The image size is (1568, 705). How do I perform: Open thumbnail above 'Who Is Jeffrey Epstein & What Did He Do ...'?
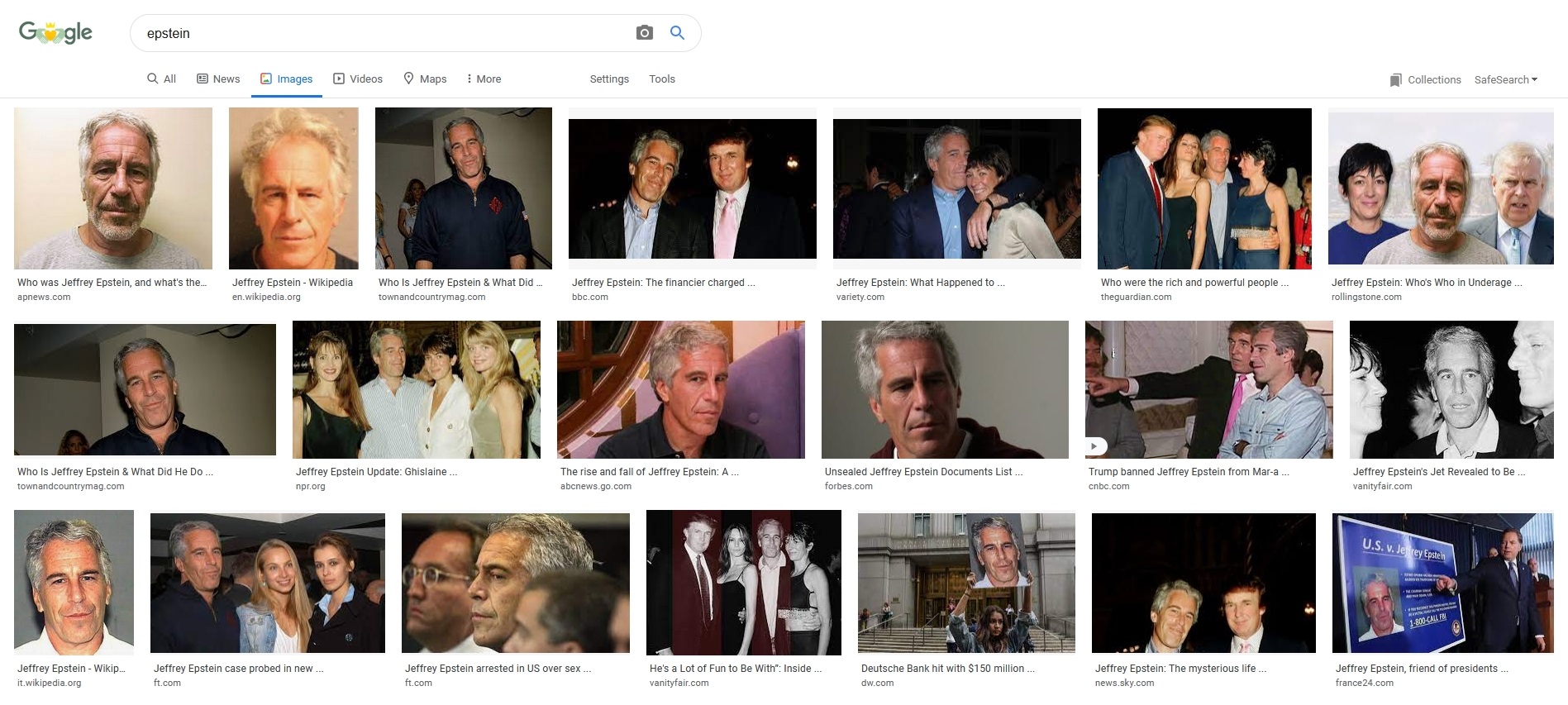[145, 389]
